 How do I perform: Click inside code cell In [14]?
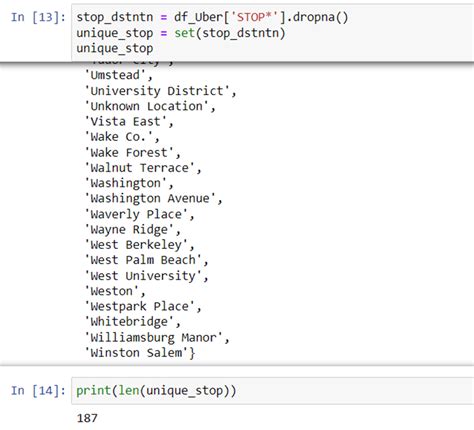(272, 391)
